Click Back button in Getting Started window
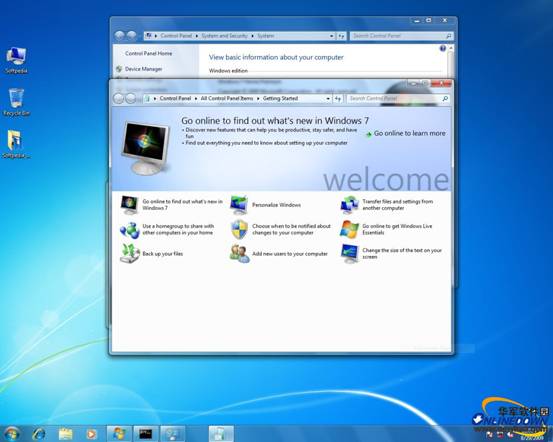Image resolution: width=553 pixels, height=442 pixels. click(x=118, y=98)
